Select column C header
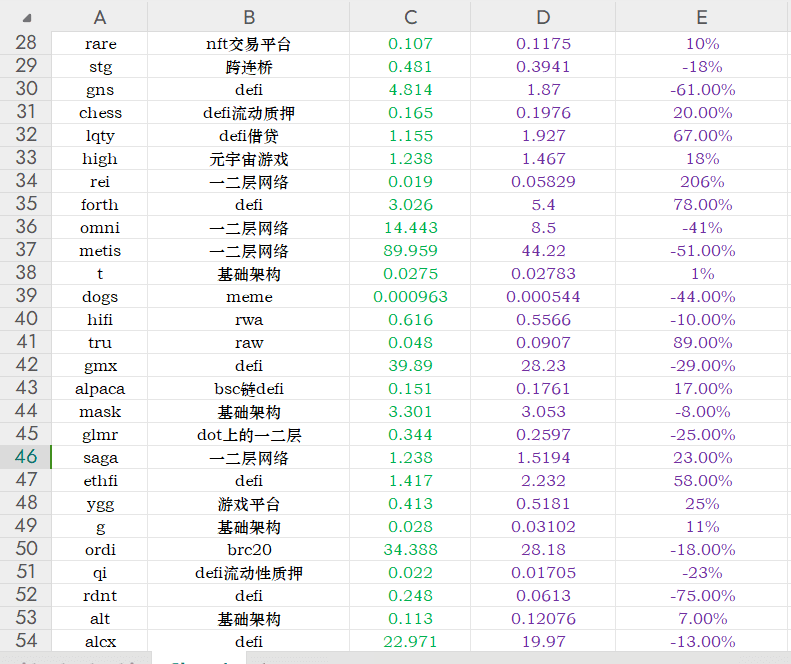791x664 pixels. pyautogui.click(x=410, y=17)
